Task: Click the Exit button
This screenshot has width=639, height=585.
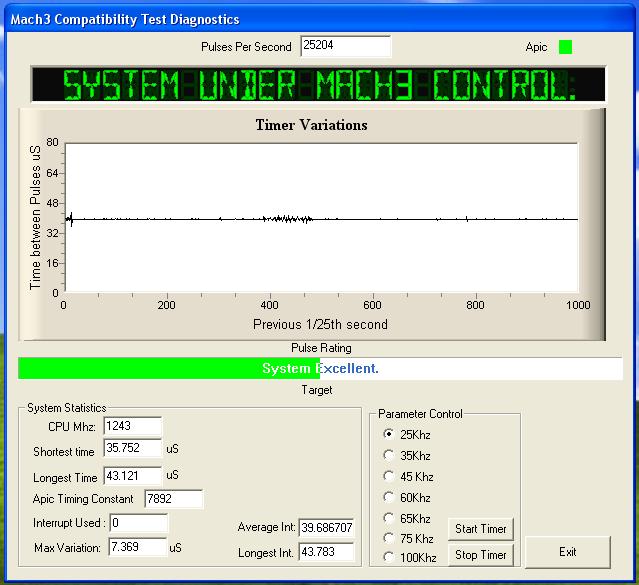Action: pos(567,551)
